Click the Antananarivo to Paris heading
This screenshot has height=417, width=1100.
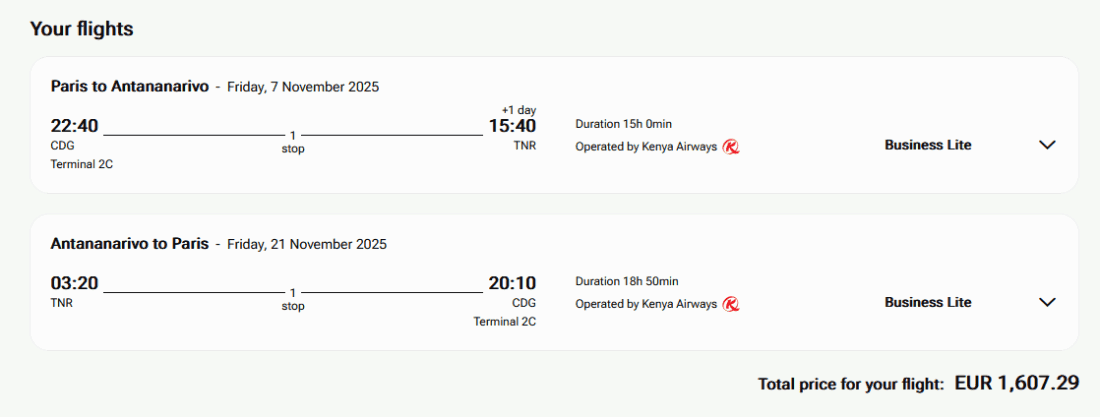(130, 243)
